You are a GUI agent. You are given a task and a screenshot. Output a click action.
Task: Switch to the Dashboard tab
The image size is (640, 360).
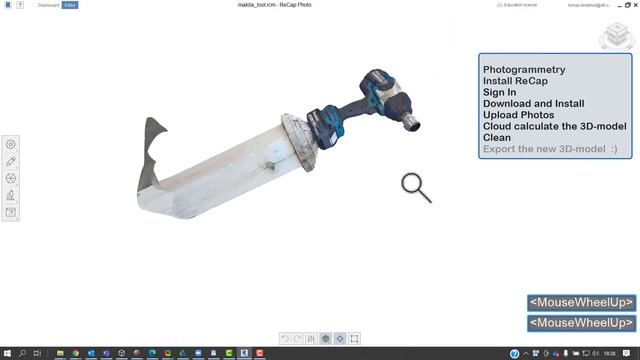point(48,5)
